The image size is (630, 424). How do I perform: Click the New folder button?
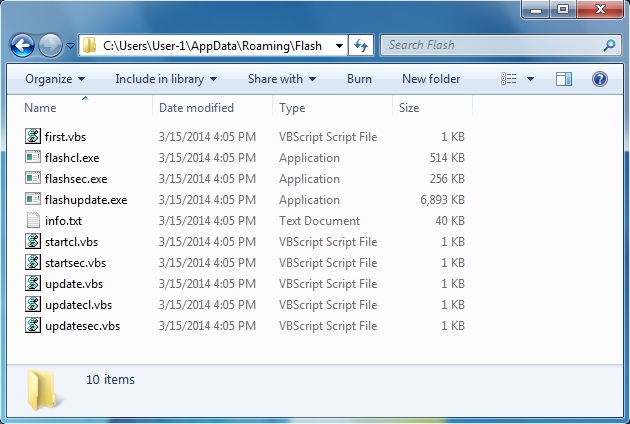pyautogui.click(x=431, y=79)
